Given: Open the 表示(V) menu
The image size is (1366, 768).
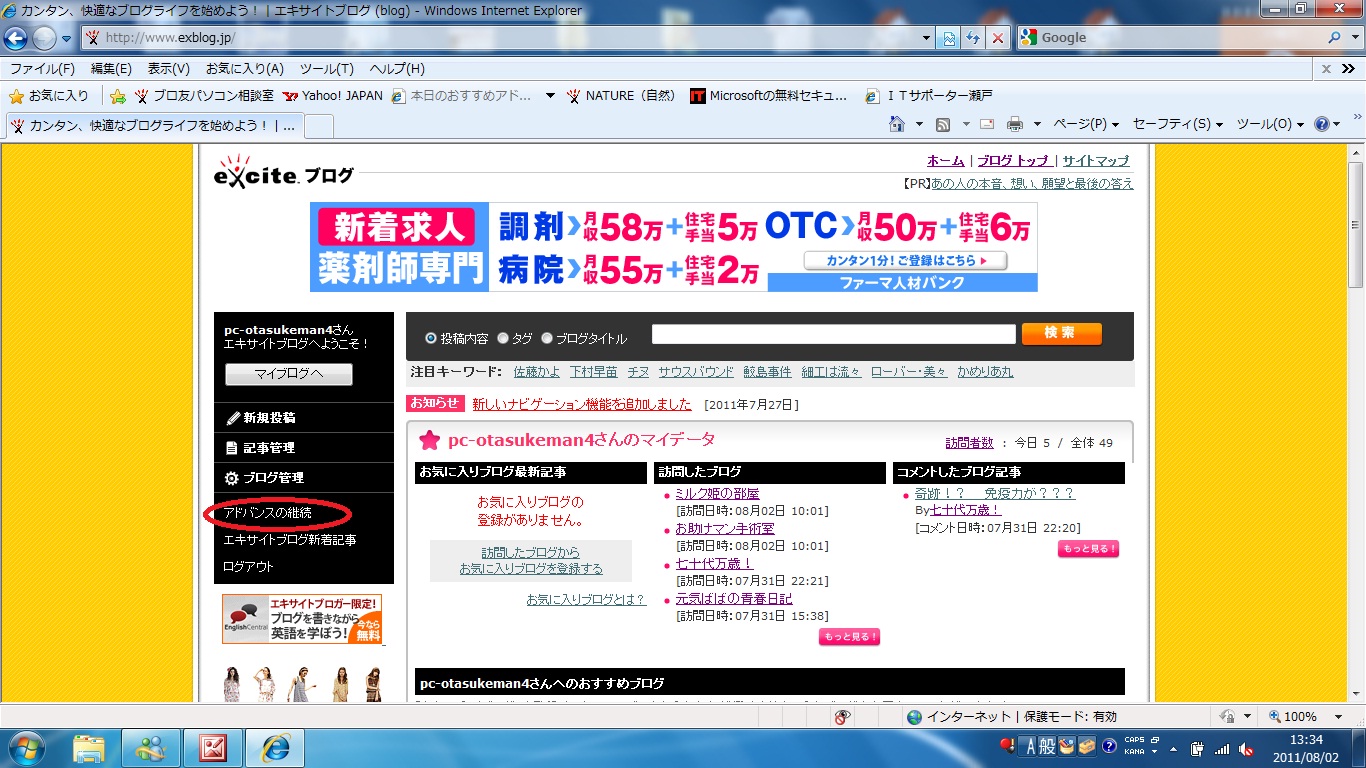Looking at the screenshot, I should coord(169,69).
